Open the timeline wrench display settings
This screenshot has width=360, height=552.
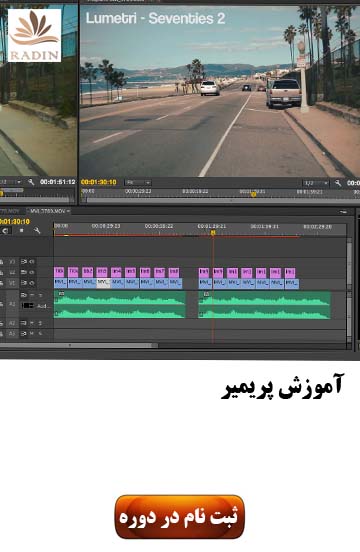click(x=37, y=231)
